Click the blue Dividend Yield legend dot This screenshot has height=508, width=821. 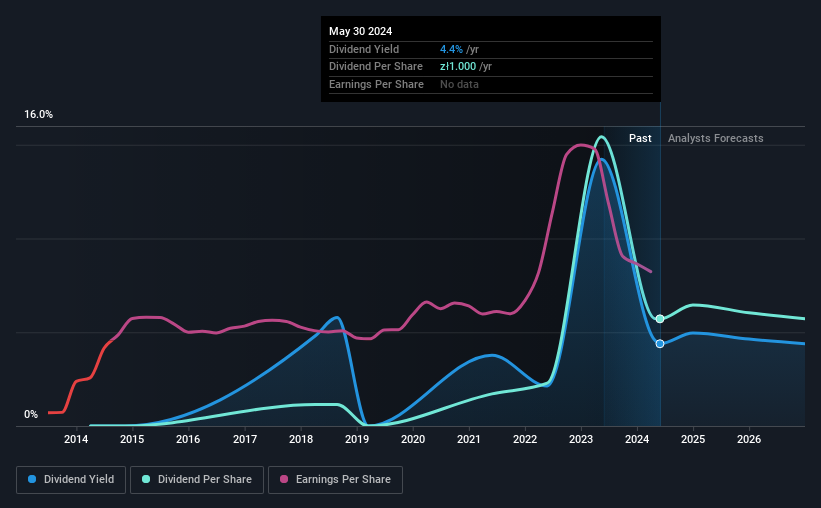pyautogui.click(x=32, y=479)
